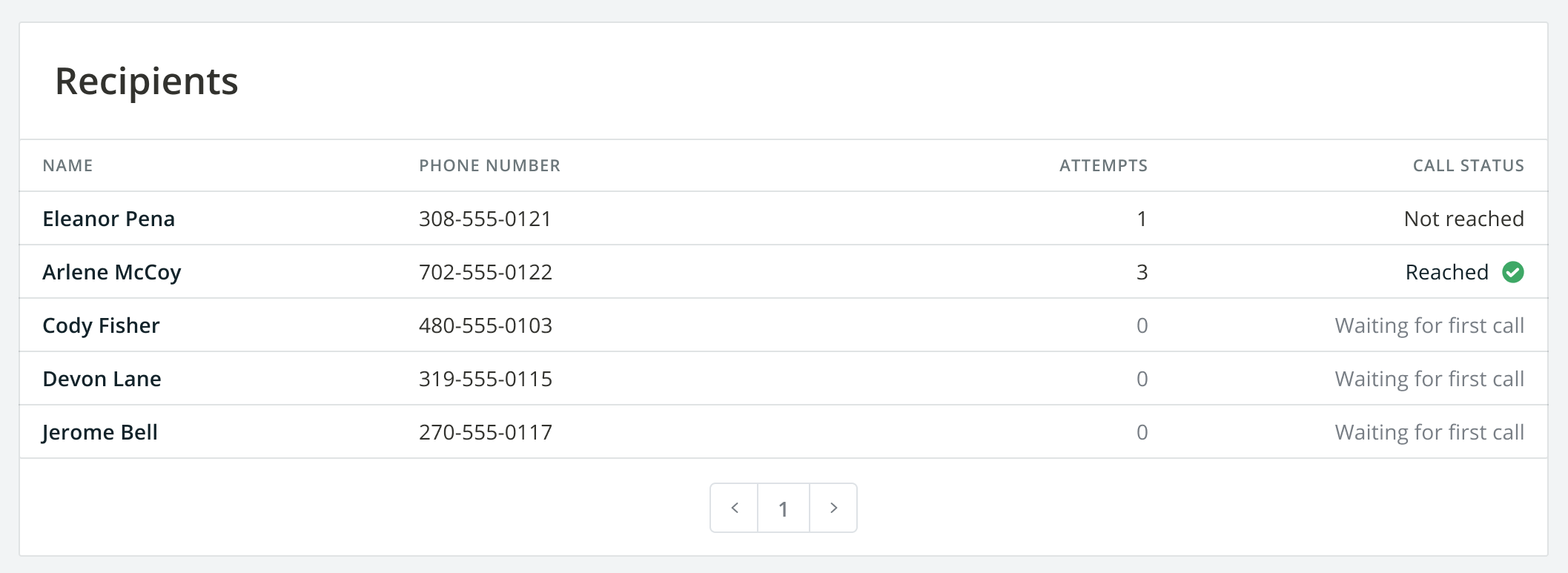Click the forward navigation arrow below the table
This screenshot has width=1568, height=573.
(x=833, y=507)
